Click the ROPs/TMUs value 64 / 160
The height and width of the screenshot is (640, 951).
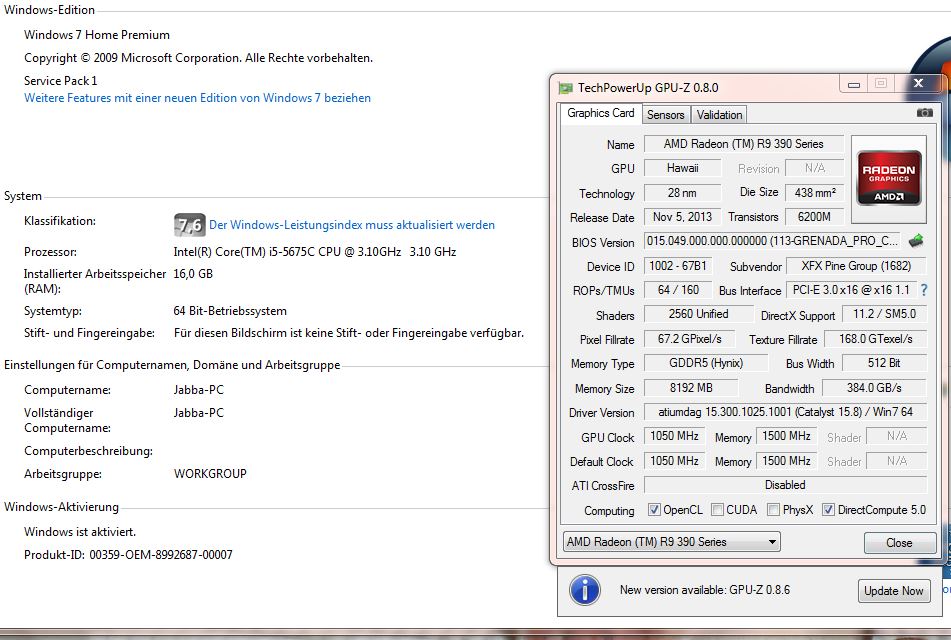(678, 290)
